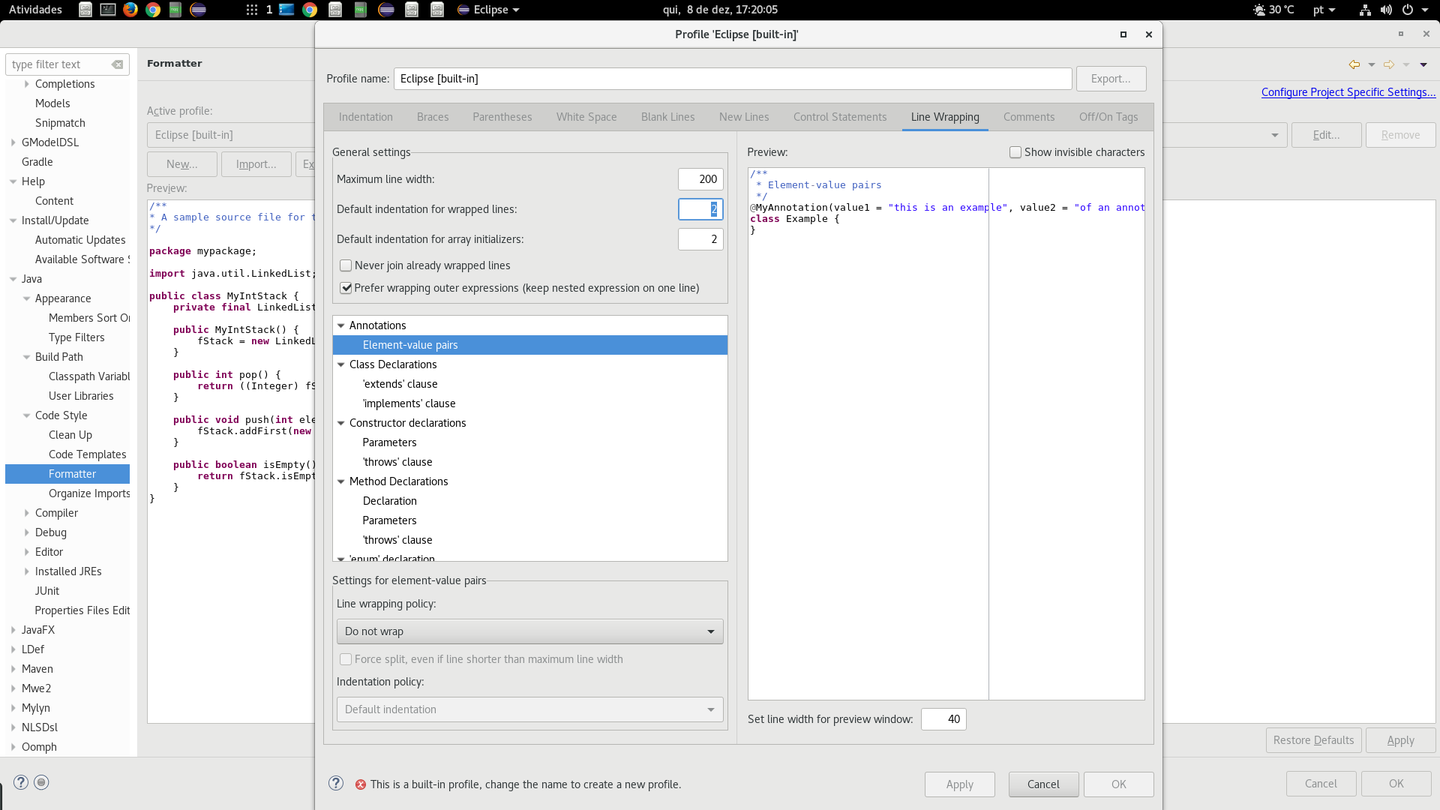Screen dimensions: 1440x810
Task: Click the Import... profile button
Action: [256, 164]
